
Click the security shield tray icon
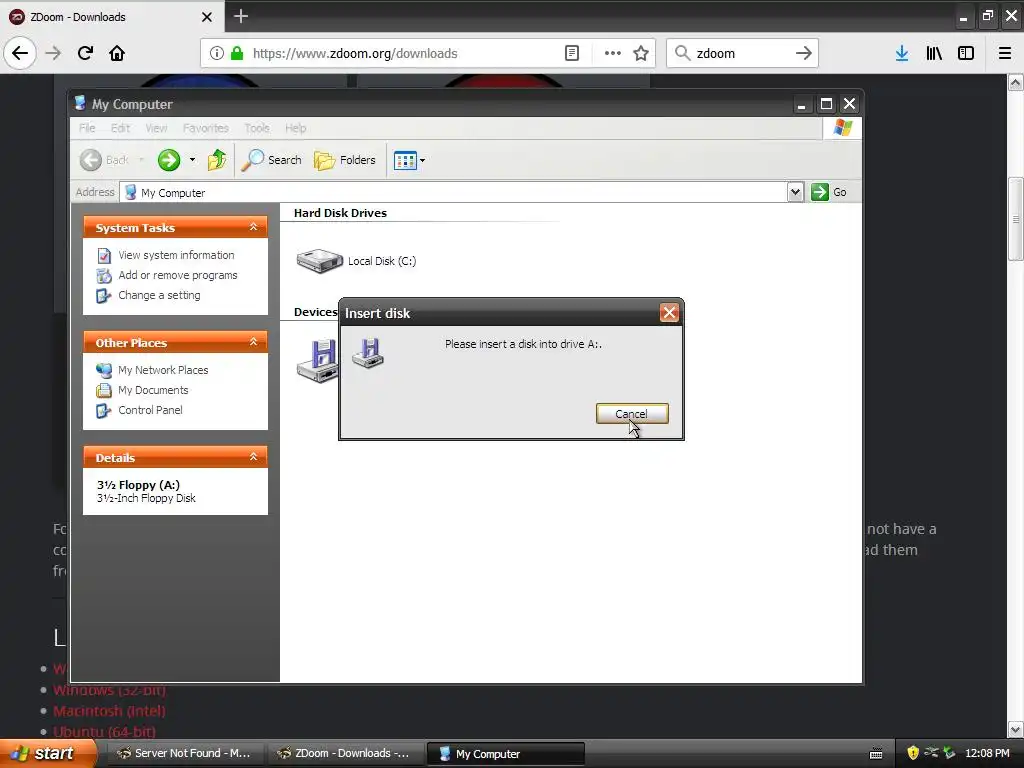click(x=913, y=753)
